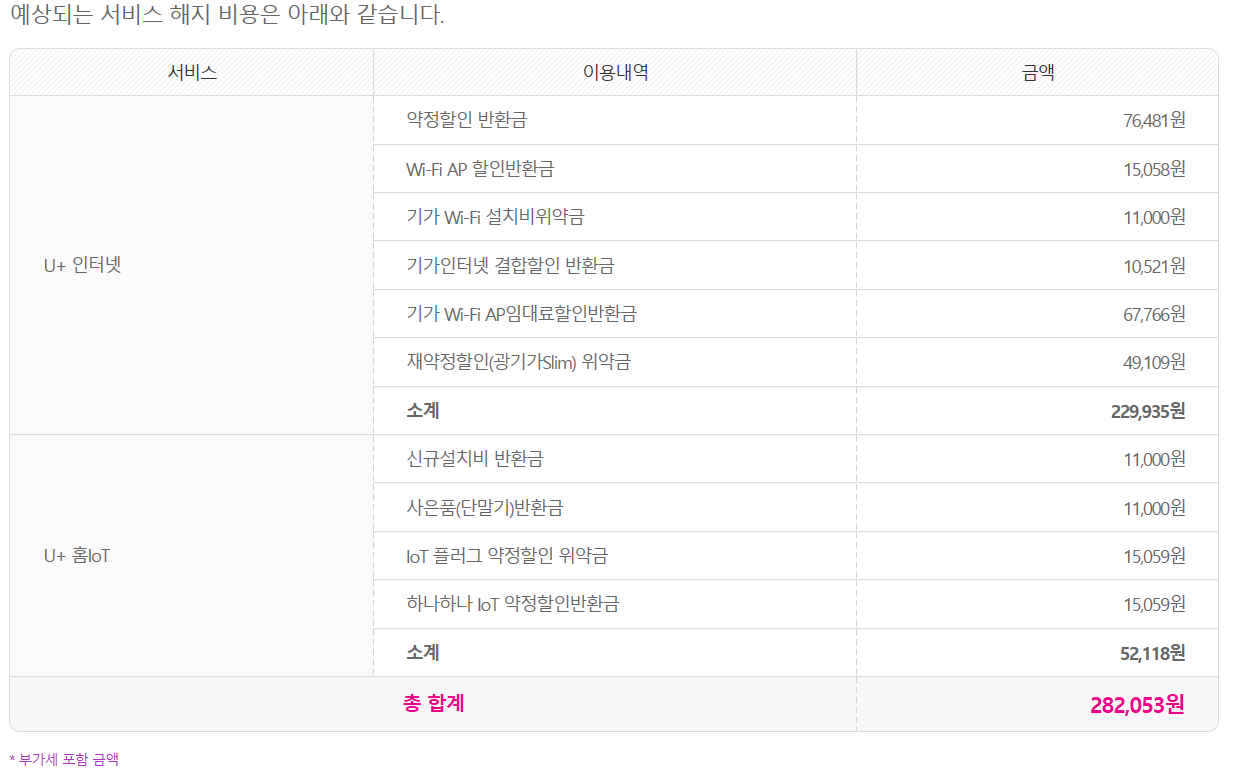Select the U+ 홈IoT service cell
This screenshot has height=775, width=1252.
pyautogui.click(x=192, y=555)
